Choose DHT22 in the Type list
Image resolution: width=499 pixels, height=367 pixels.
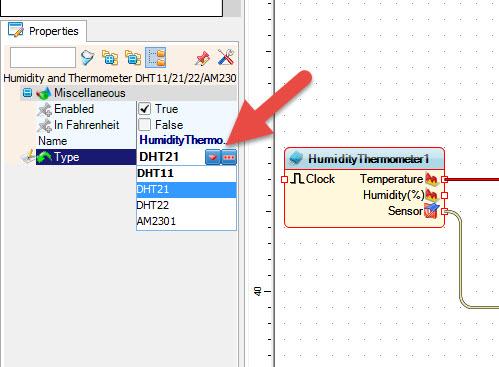(x=186, y=205)
